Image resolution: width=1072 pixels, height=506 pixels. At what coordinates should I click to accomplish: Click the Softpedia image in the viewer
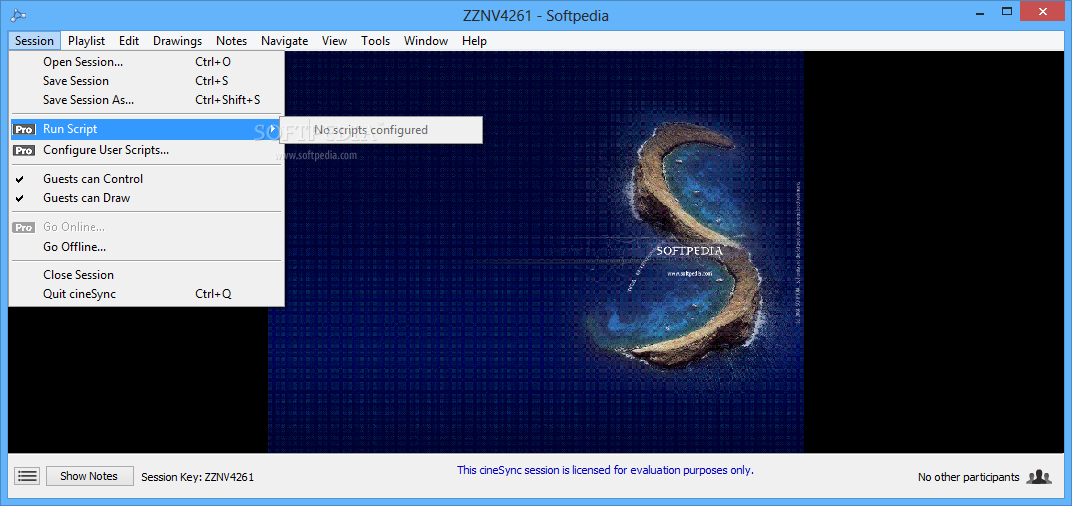click(x=535, y=252)
